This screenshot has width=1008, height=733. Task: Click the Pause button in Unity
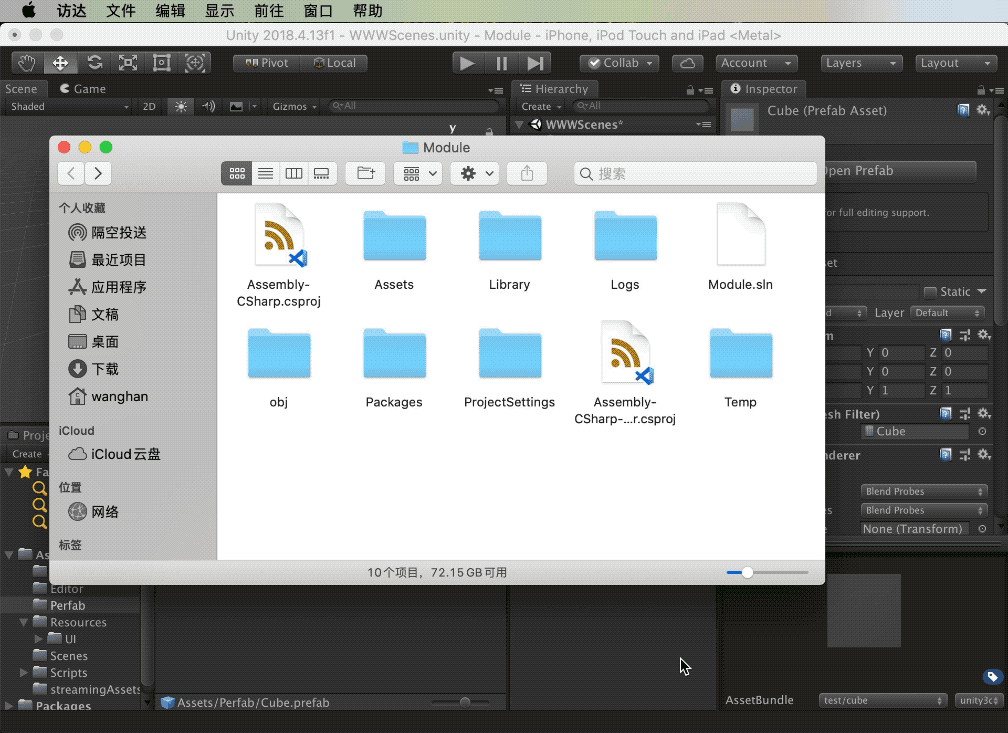tap(501, 63)
